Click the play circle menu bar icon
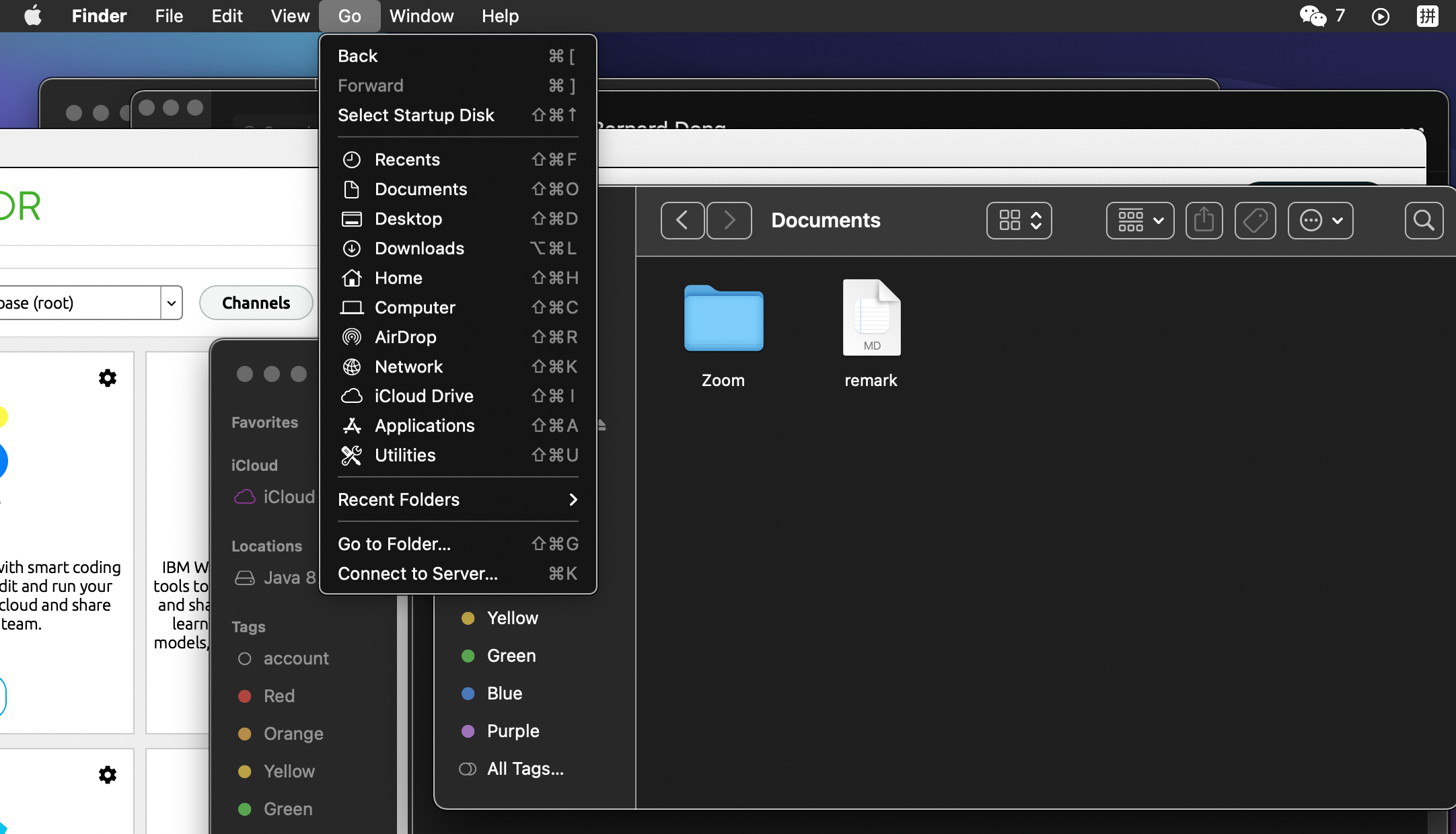The height and width of the screenshot is (834, 1456). click(x=1380, y=16)
